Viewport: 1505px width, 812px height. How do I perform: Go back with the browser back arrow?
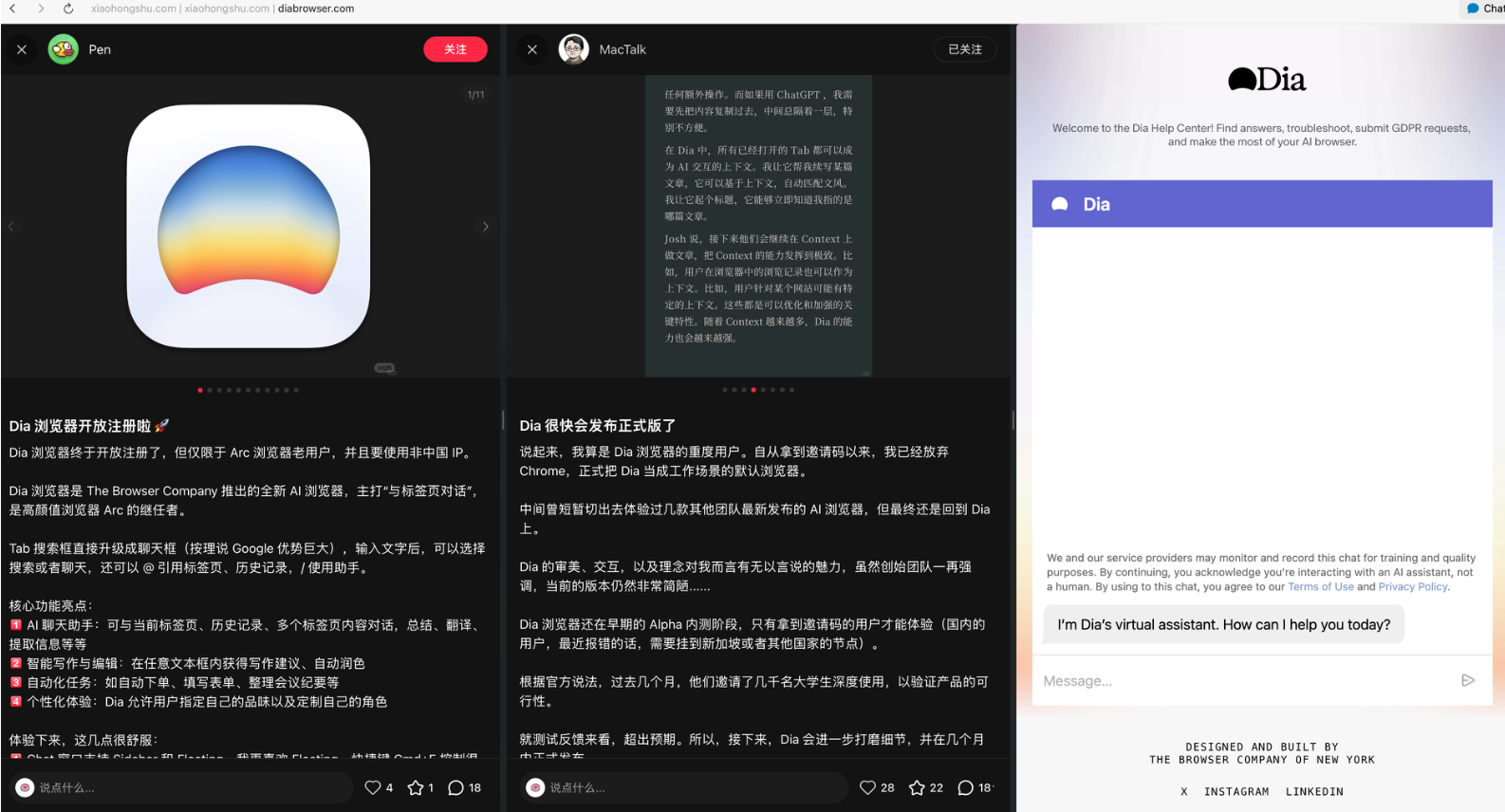point(12,9)
